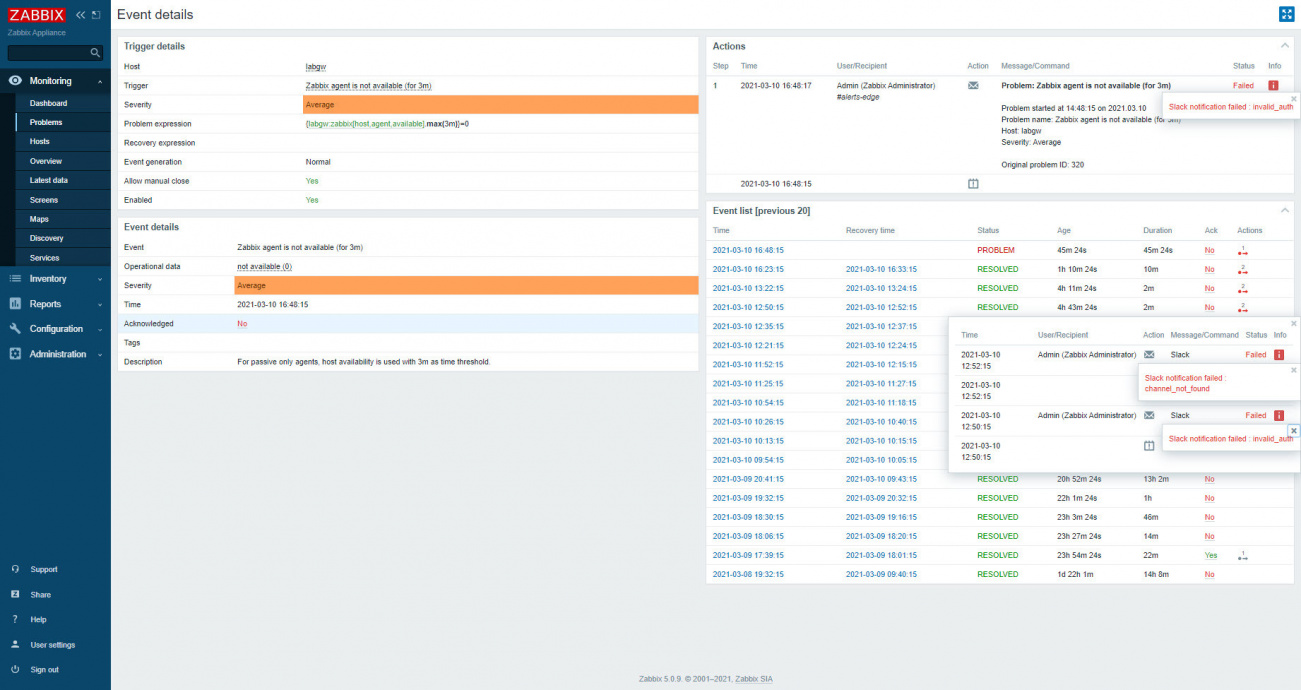Click the orange Average severity swatch
This screenshot has height=690, width=1301.
click(x=451, y=104)
